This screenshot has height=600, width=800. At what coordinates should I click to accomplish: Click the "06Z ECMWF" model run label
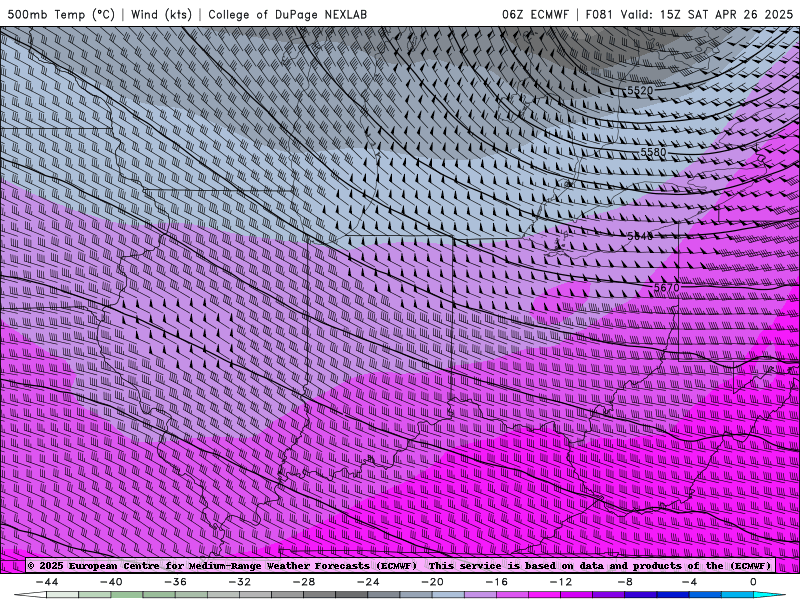point(535,14)
